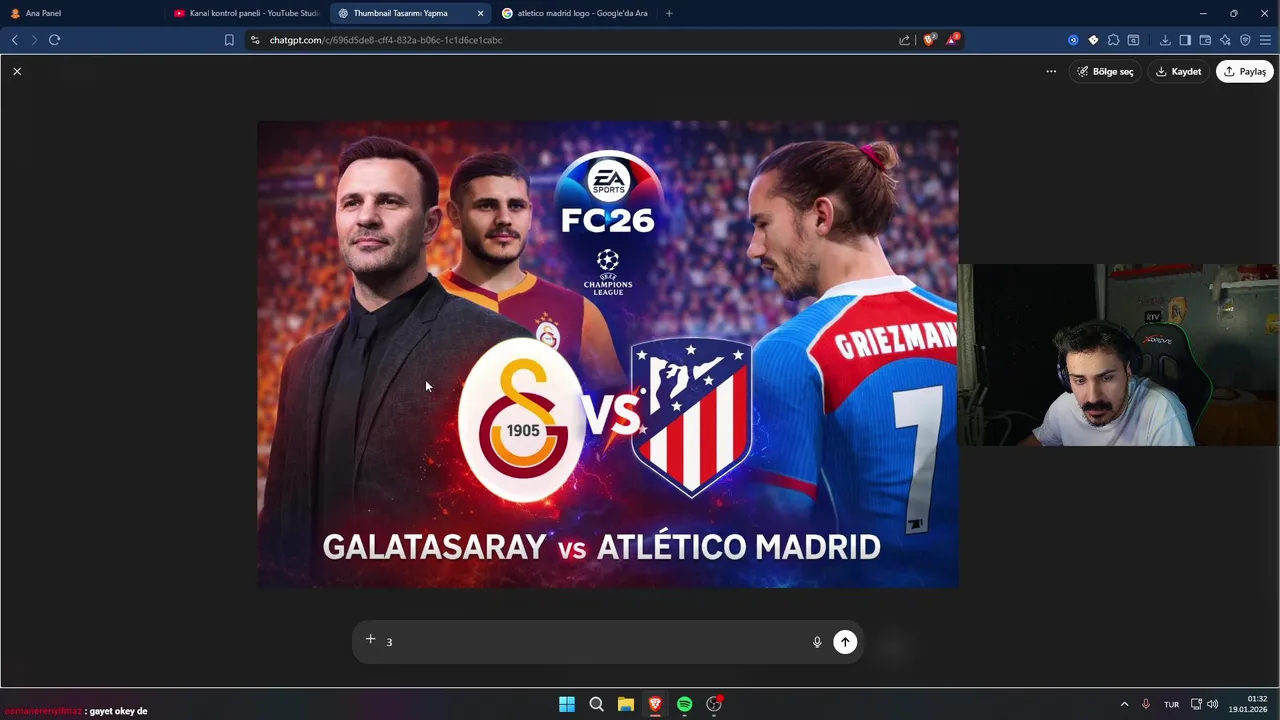Click the tray microphone in-use icon

(x=1146, y=704)
